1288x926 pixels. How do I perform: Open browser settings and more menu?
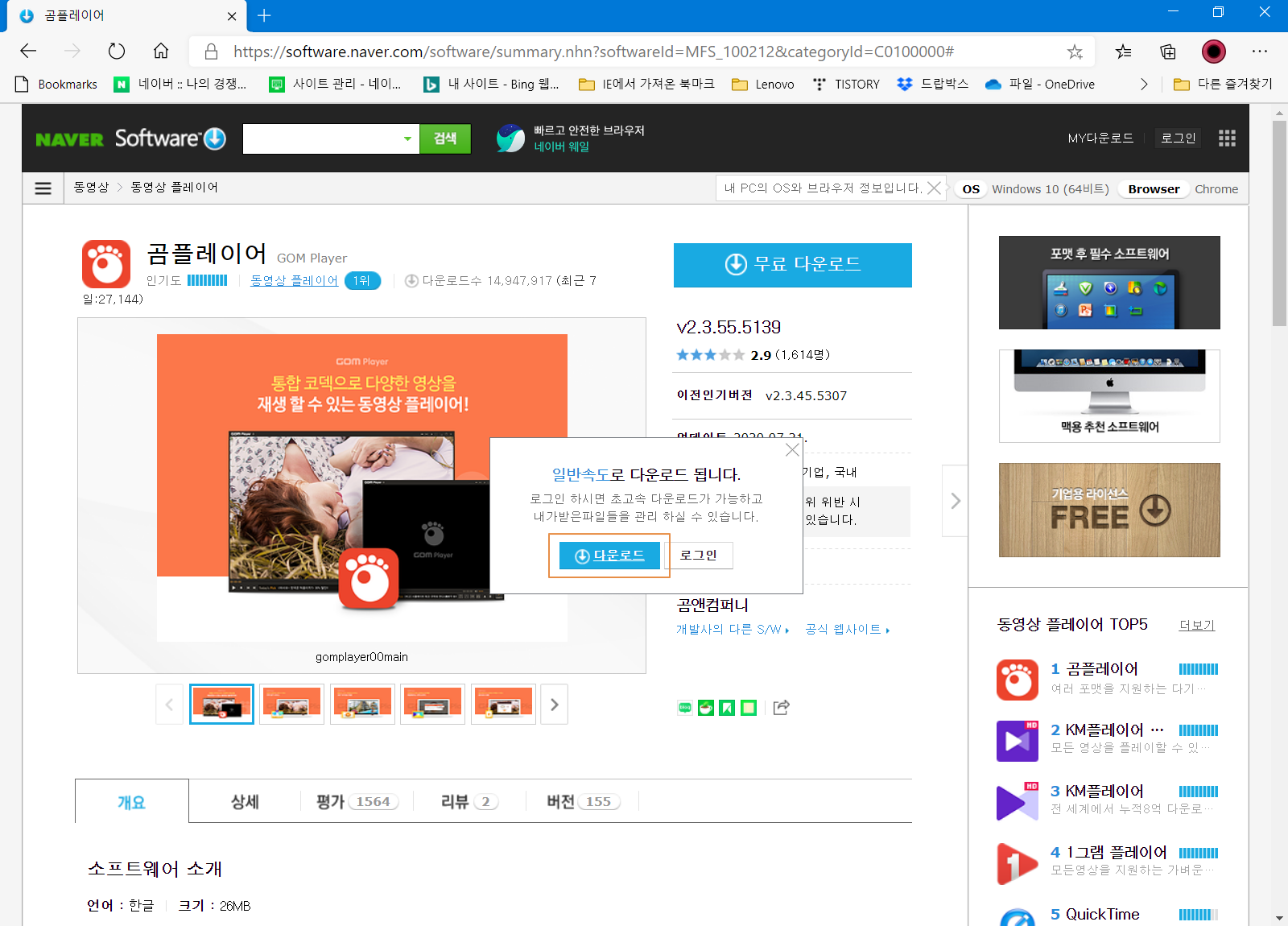point(1260,52)
